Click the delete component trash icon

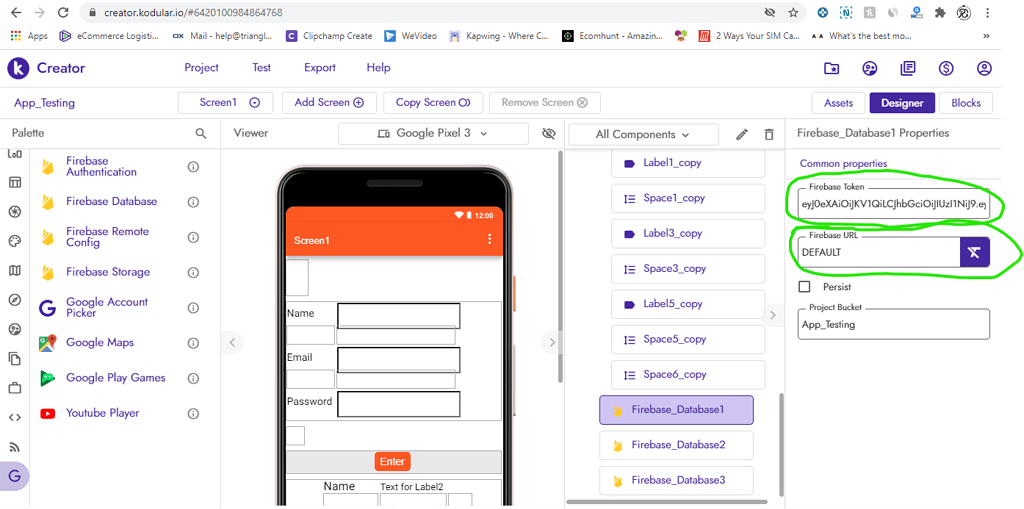point(769,134)
